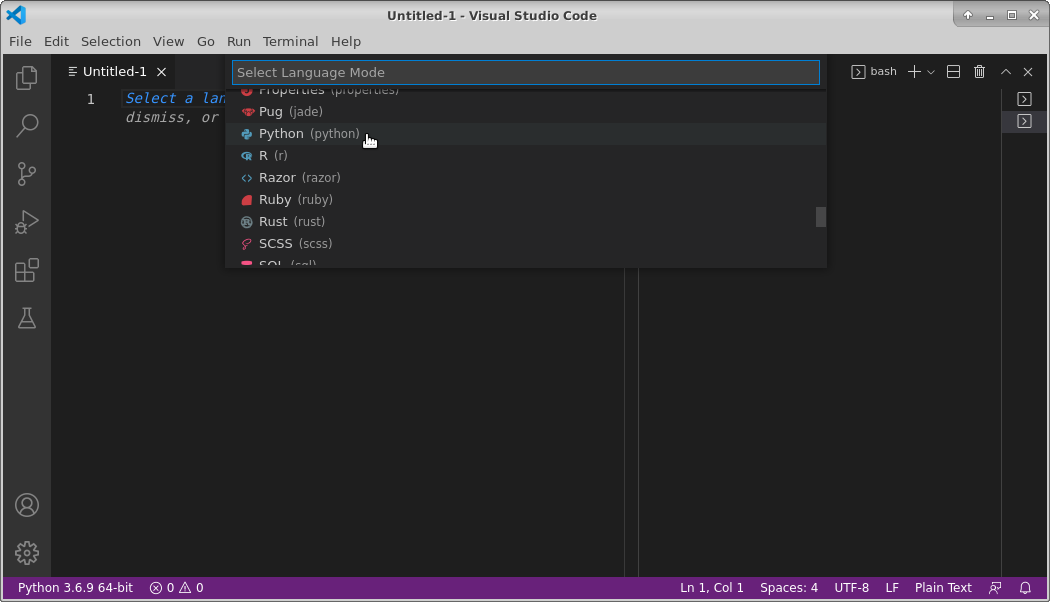
Task: Maximize the terminal panel with the chevron
Action: 1005,71
